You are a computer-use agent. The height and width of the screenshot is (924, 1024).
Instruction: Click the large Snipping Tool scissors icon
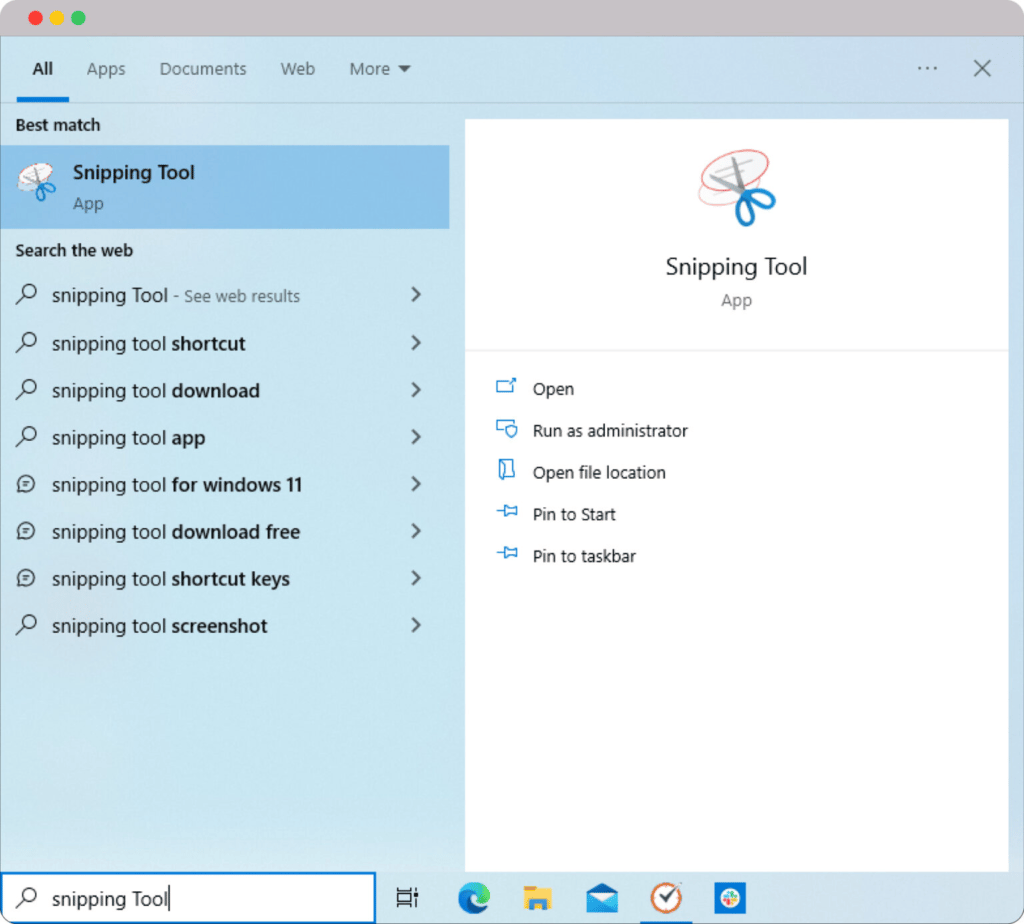point(737,187)
